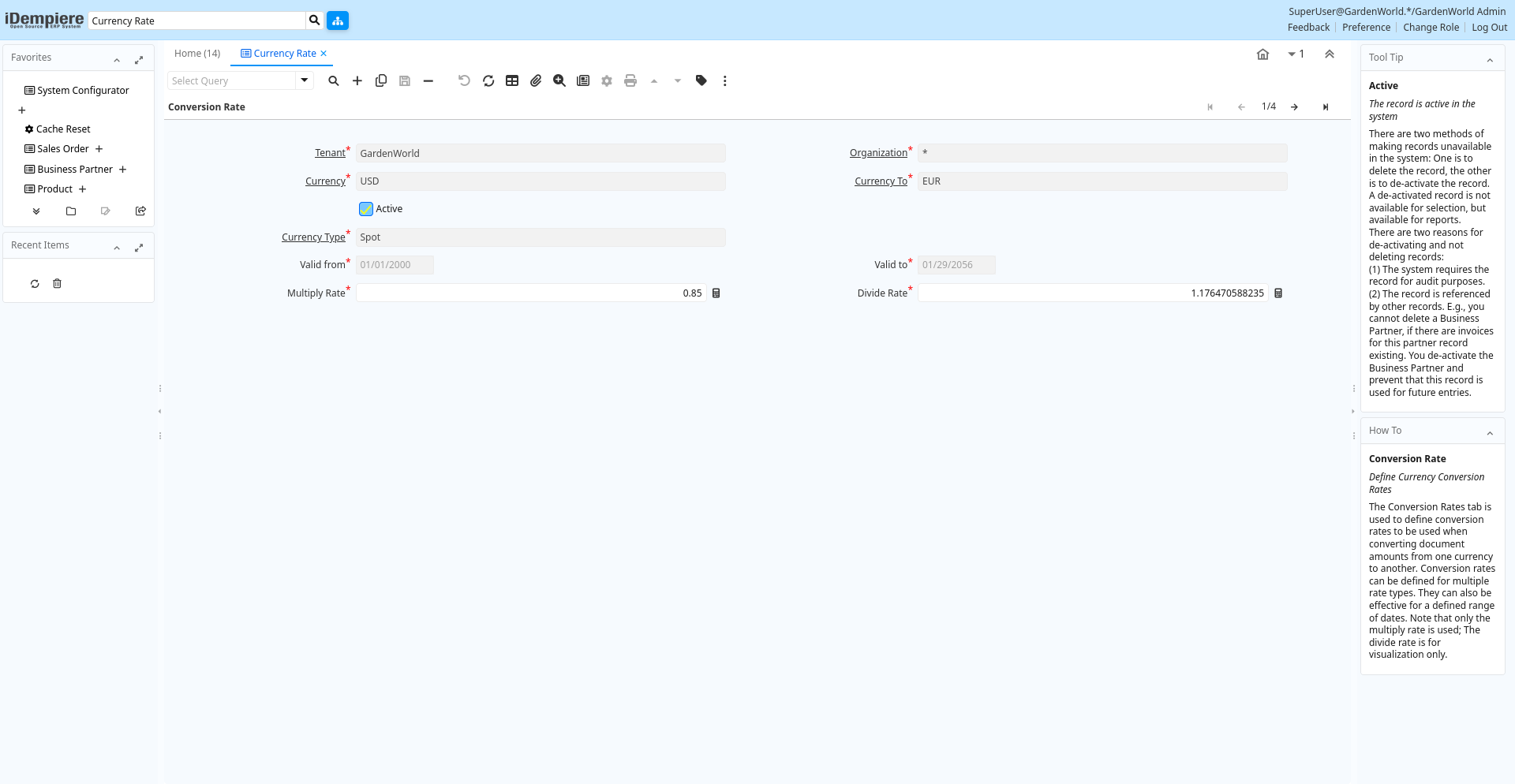Open Multiply Rate calculator

(x=716, y=293)
